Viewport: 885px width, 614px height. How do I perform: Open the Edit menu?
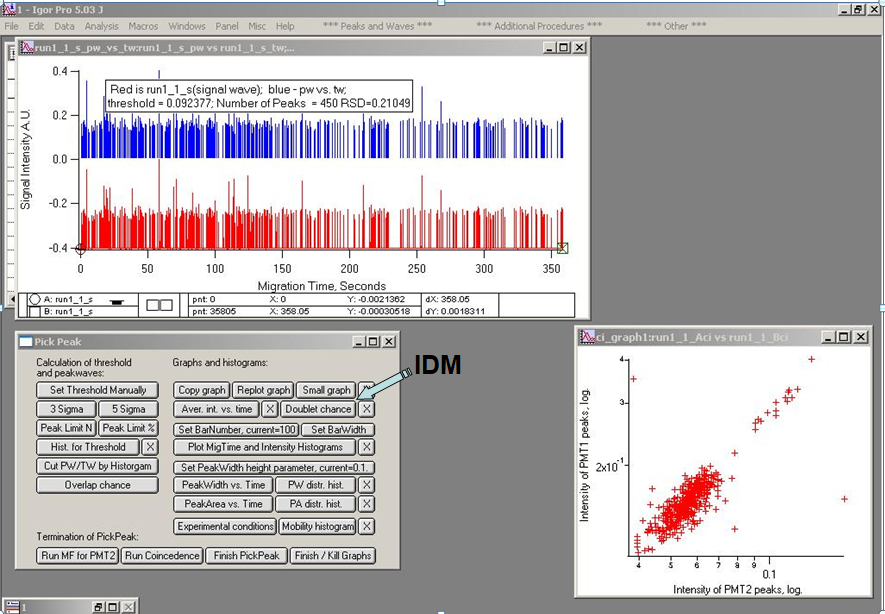click(x=36, y=26)
